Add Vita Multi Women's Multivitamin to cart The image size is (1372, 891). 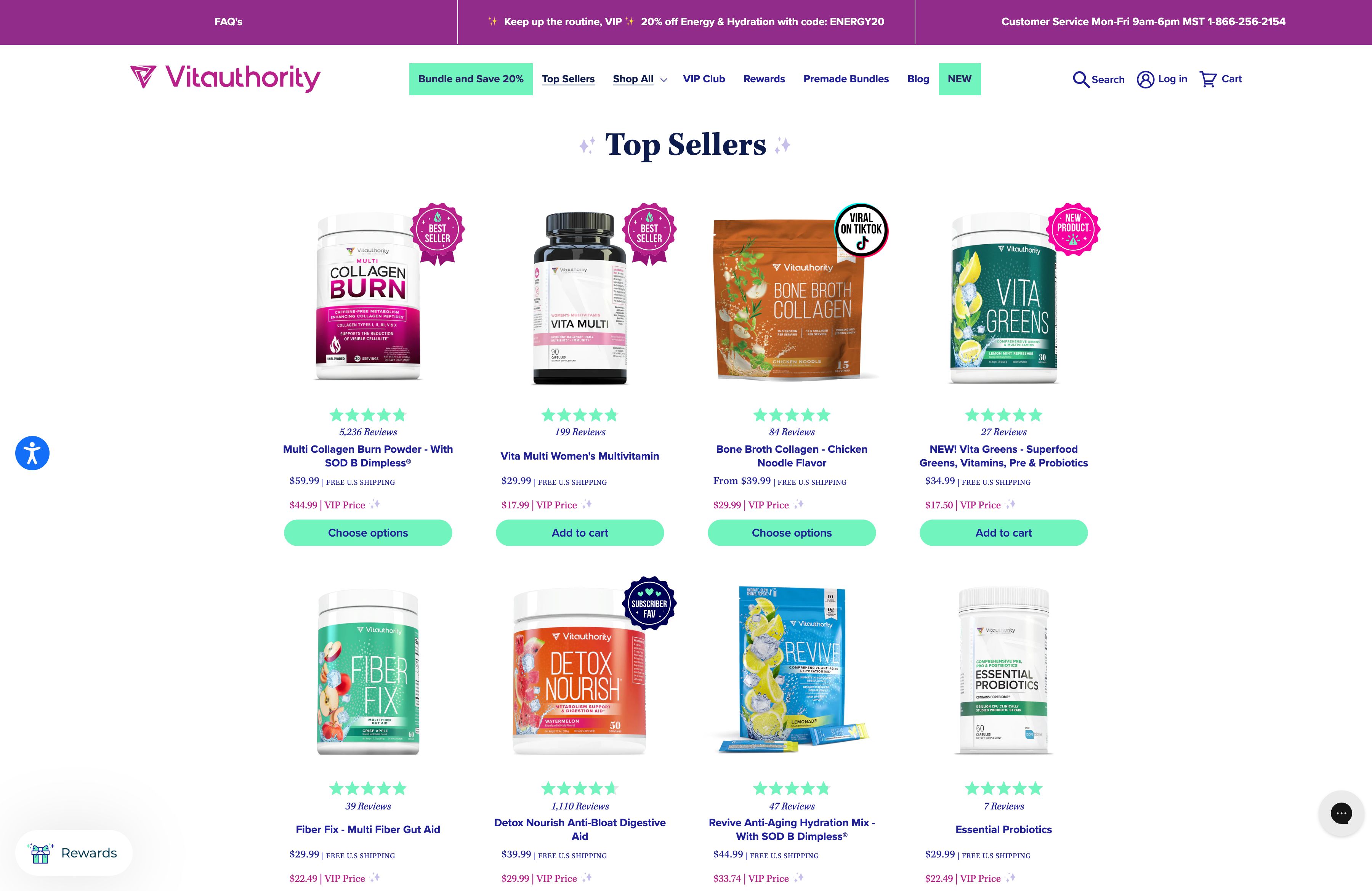click(579, 532)
